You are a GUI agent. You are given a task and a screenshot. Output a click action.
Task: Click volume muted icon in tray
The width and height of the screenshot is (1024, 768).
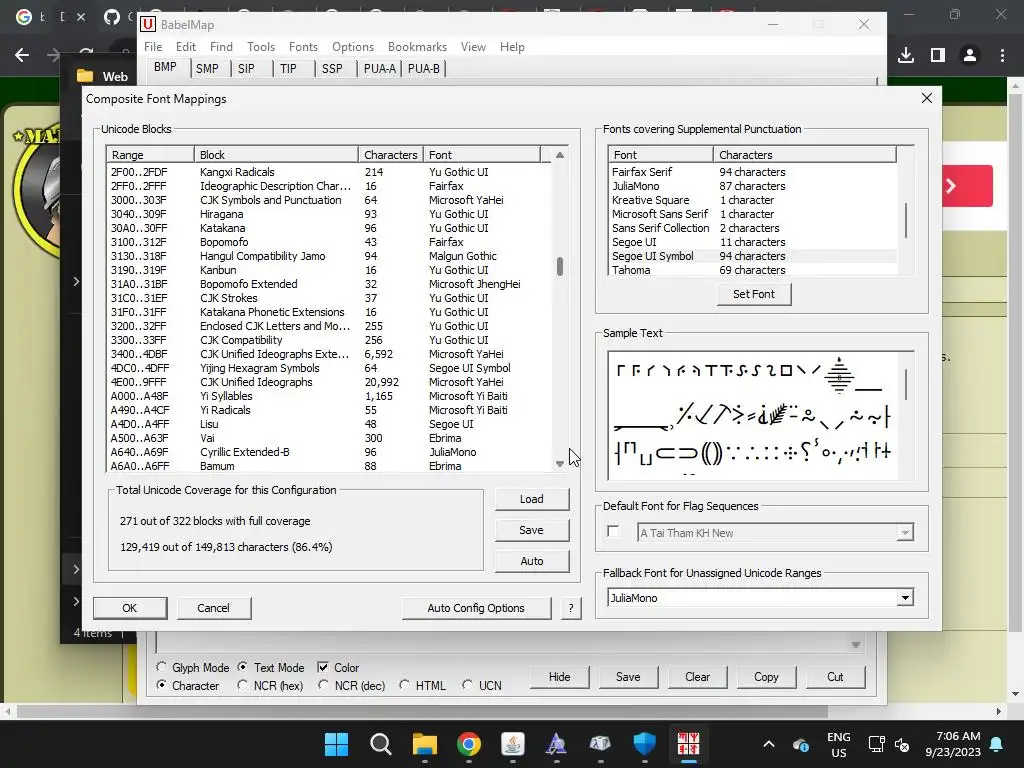(902, 744)
